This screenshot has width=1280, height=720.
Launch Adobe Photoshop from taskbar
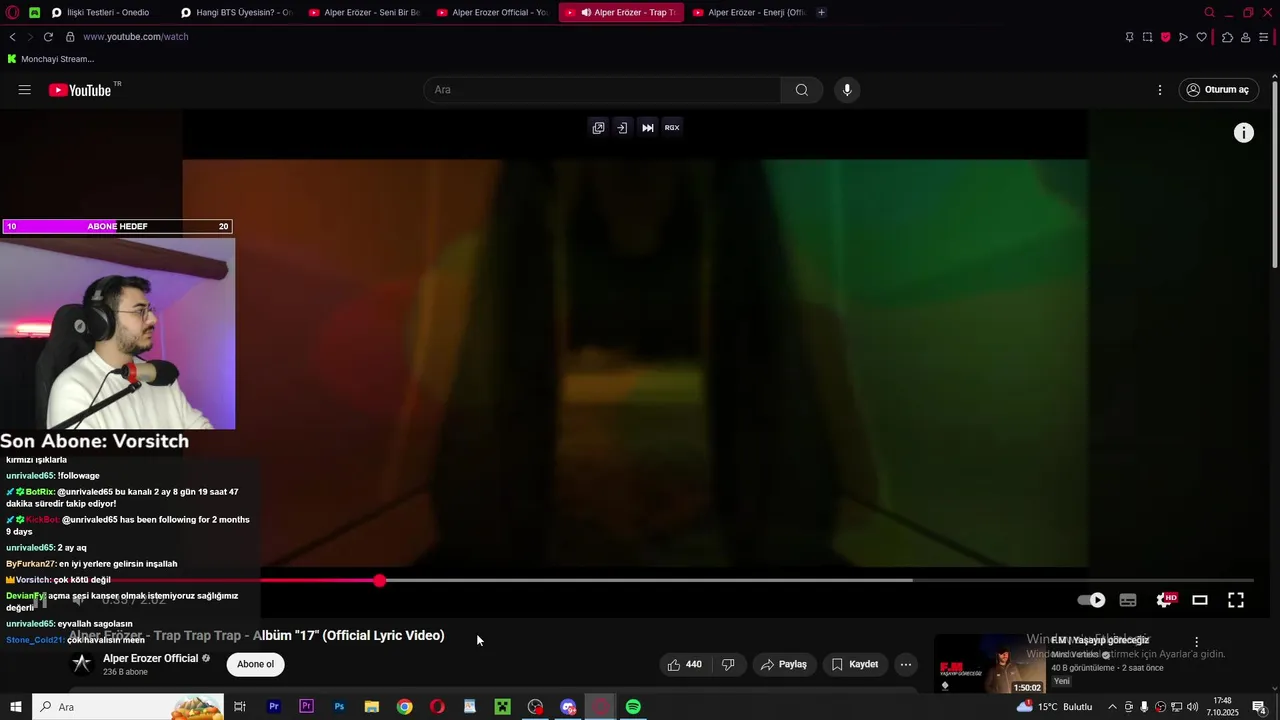tap(339, 707)
